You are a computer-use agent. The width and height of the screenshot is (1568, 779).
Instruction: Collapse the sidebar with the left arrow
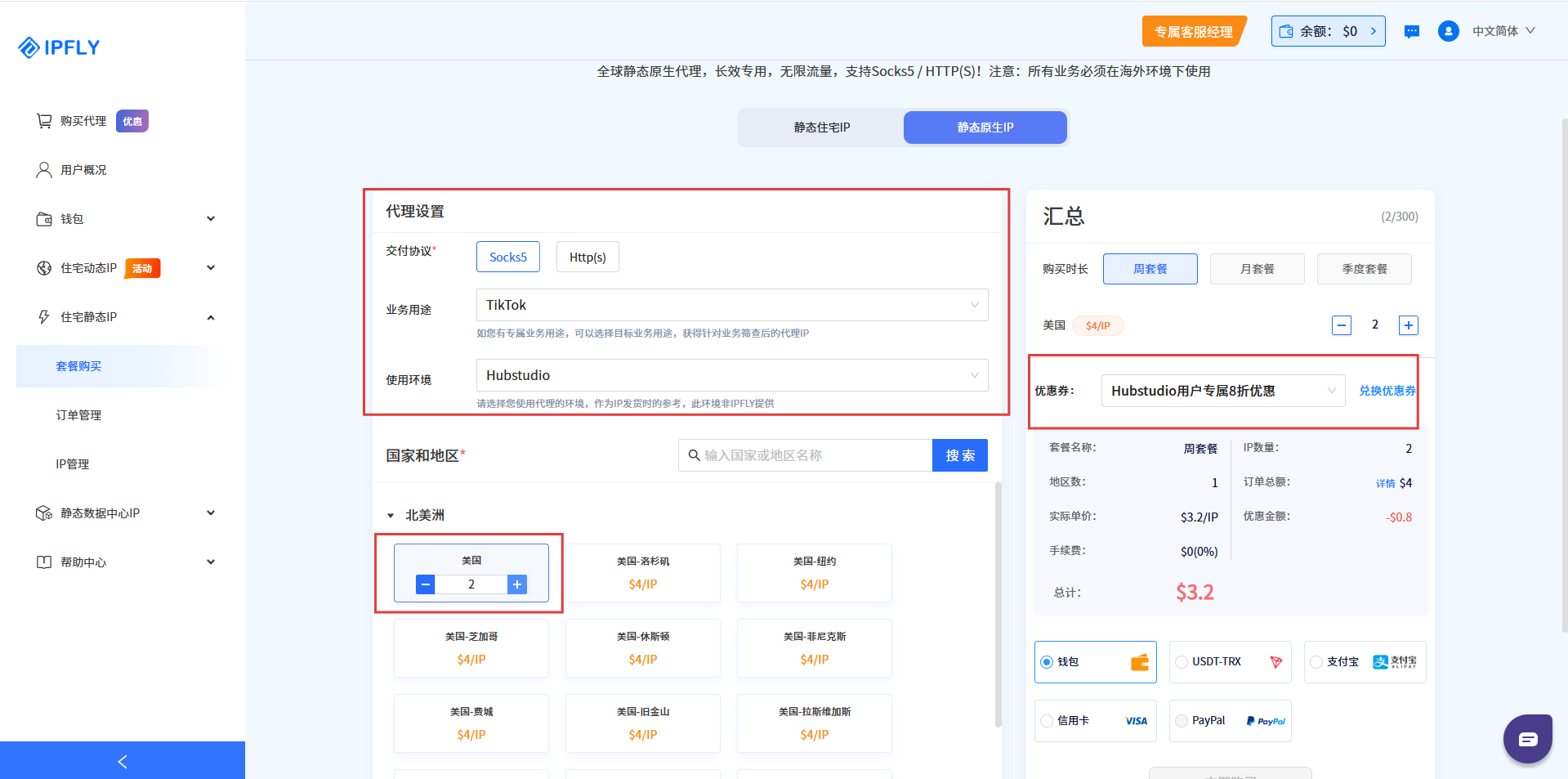[123, 761]
